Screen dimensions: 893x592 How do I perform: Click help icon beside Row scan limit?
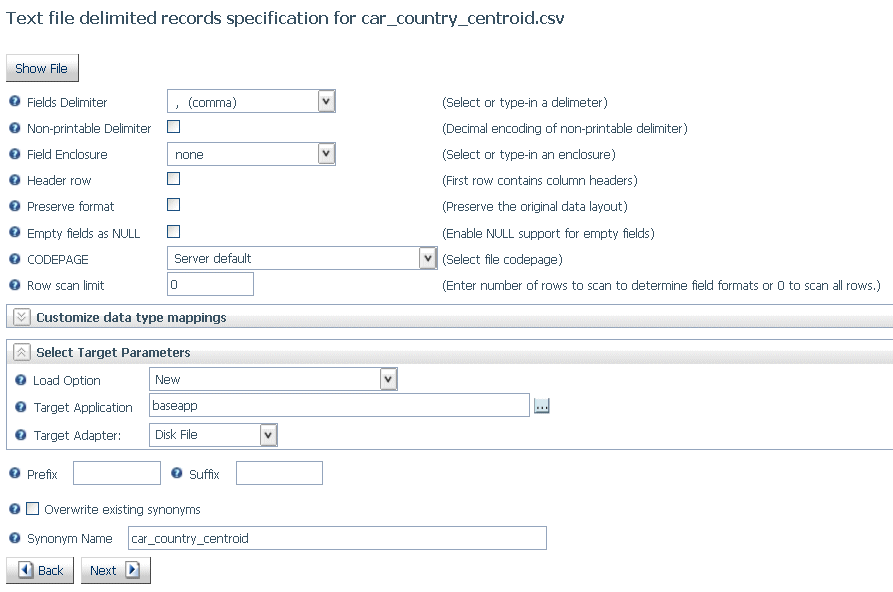coord(15,285)
